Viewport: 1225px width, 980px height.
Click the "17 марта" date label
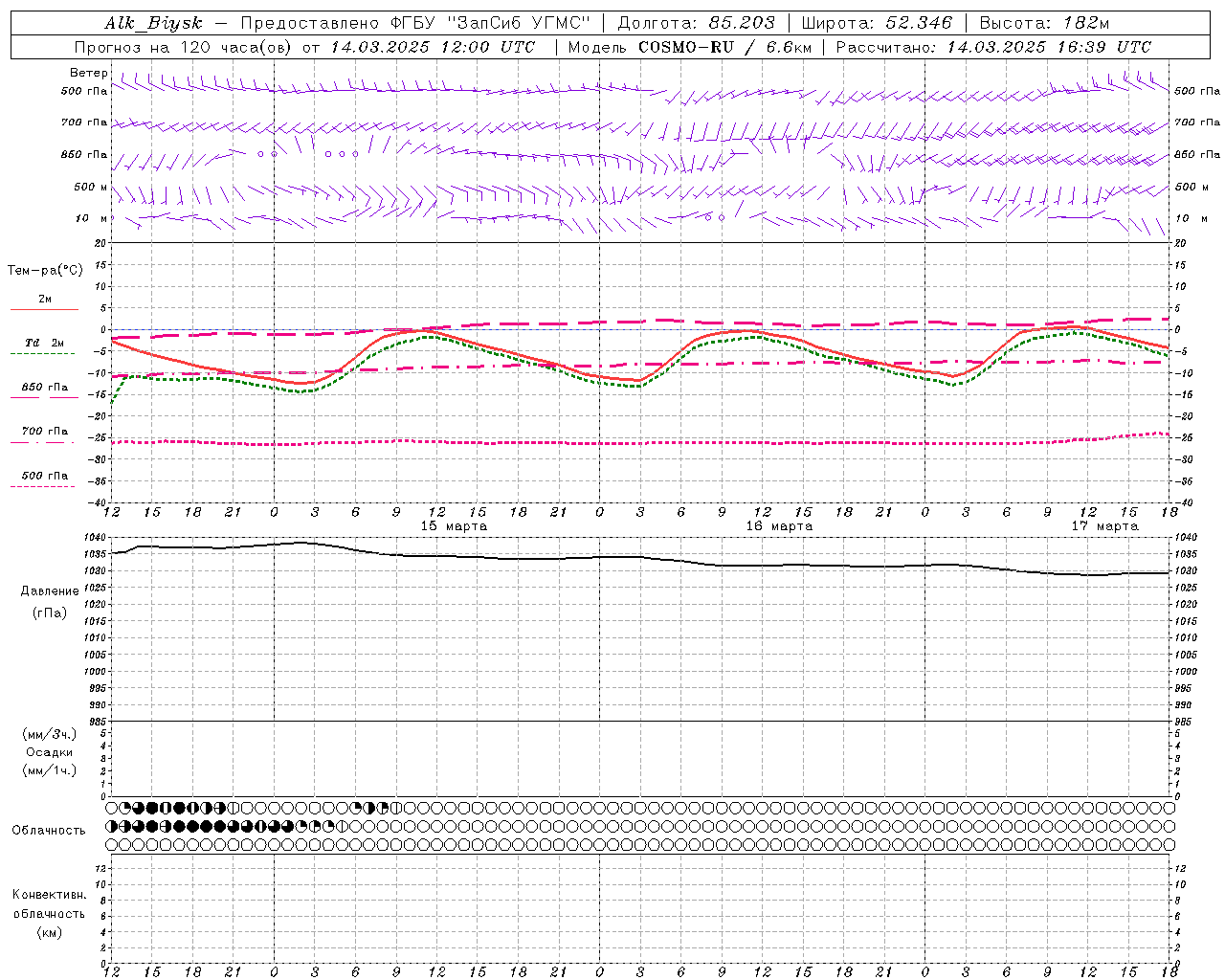[x=1104, y=526]
